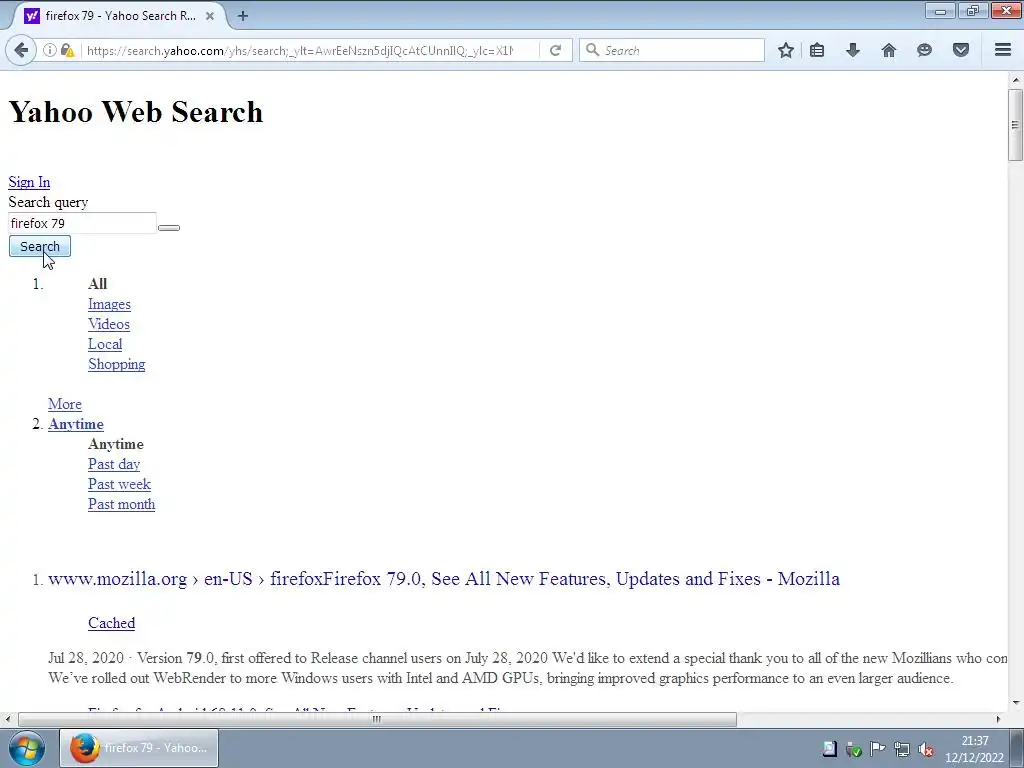Image resolution: width=1024 pixels, height=768 pixels.
Task: Show bookmarks list icon
Action: pyautogui.click(x=817, y=50)
